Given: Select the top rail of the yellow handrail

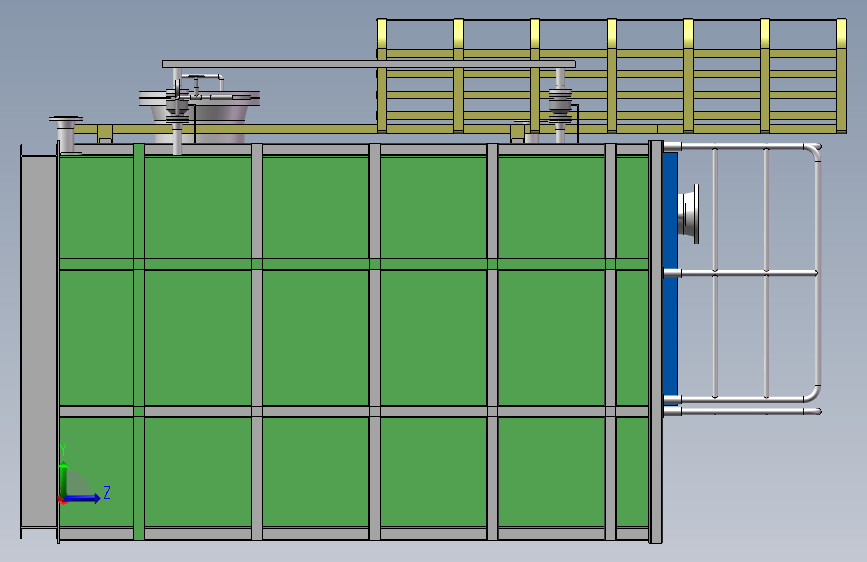Looking at the screenshot, I should pyautogui.click(x=612, y=20).
